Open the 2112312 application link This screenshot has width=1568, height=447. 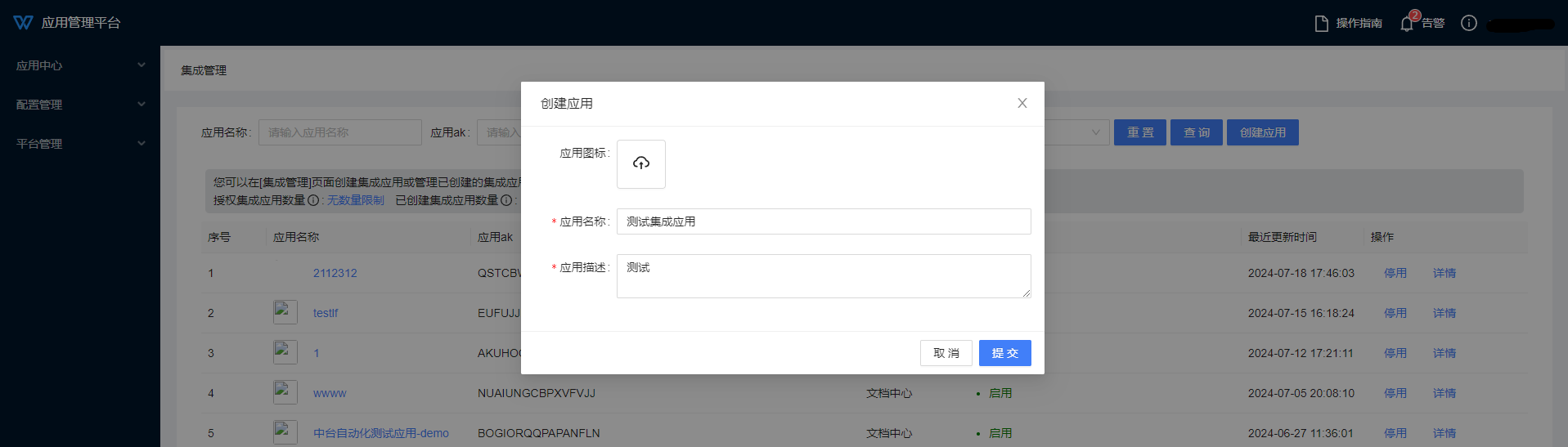(x=335, y=273)
